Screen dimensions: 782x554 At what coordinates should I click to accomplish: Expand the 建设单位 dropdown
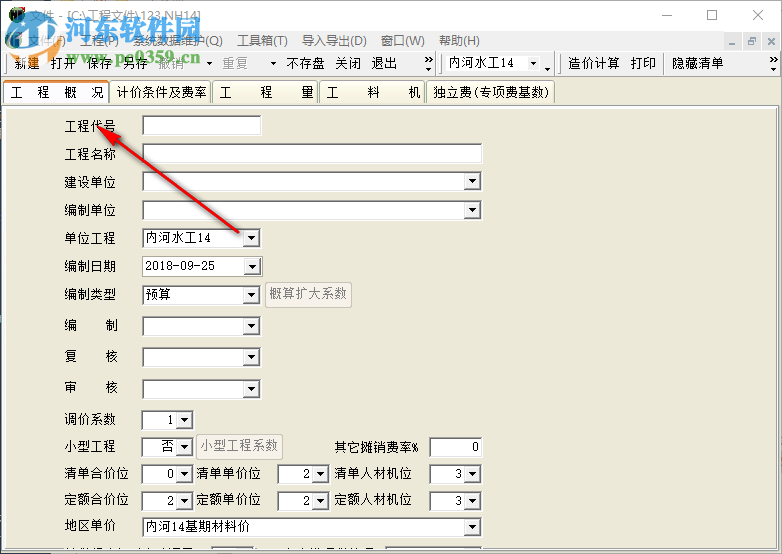point(472,182)
